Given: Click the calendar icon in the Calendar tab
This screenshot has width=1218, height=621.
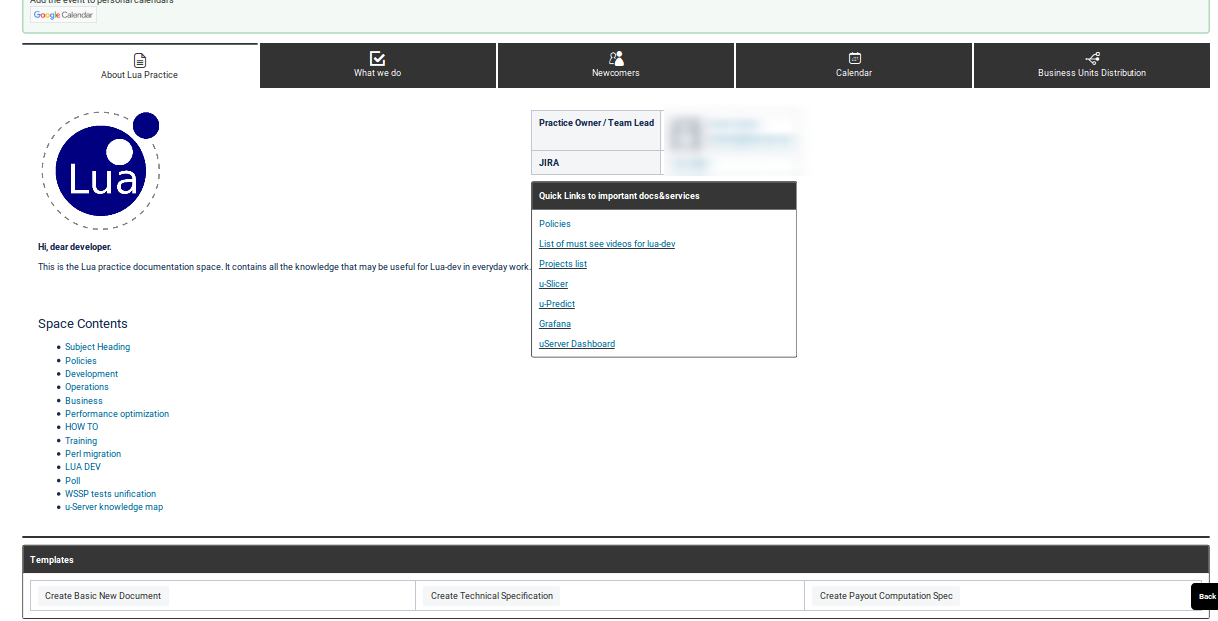Looking at the screenshot, I should 854,58.
